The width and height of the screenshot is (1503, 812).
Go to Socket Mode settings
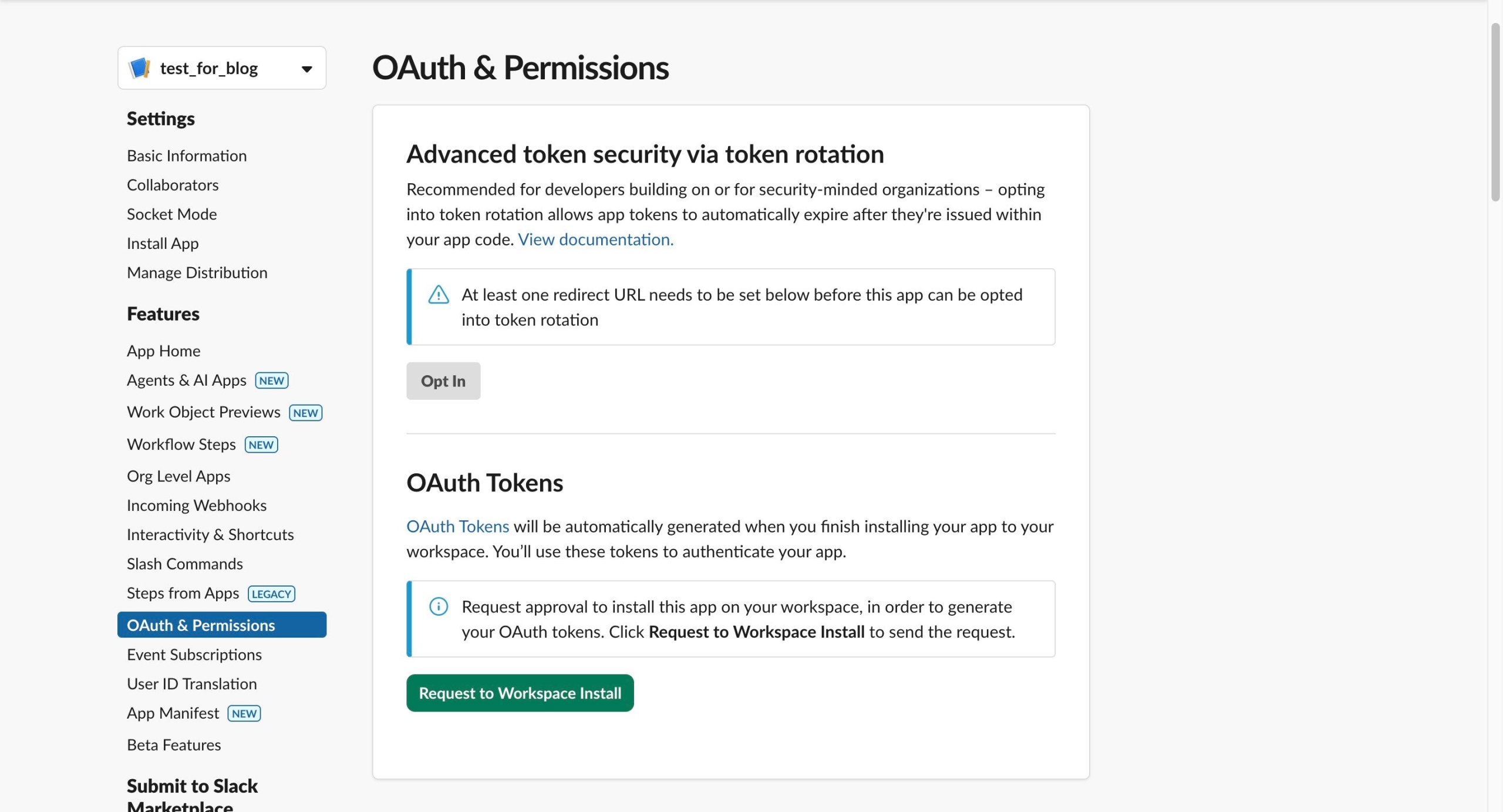(x=171, y=214)
